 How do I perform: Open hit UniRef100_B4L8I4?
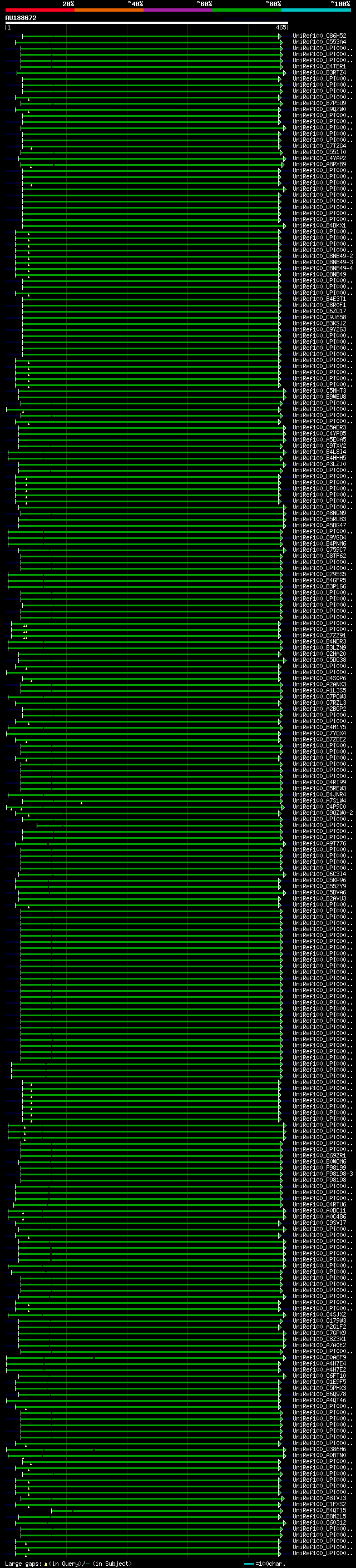[319, 452]
